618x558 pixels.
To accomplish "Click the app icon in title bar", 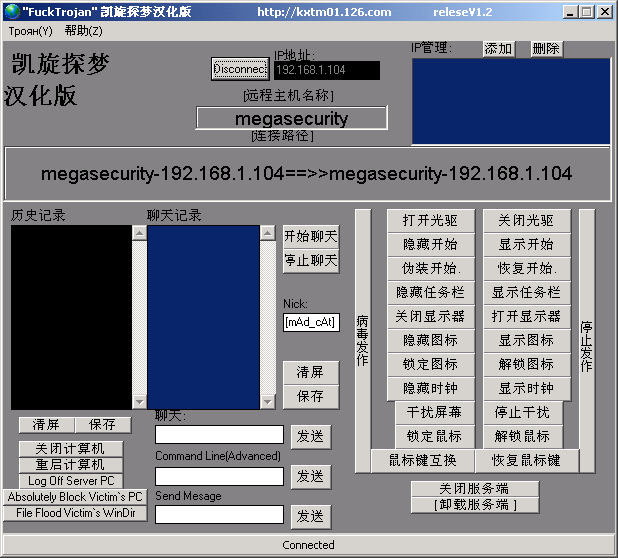I will point(11,12).
